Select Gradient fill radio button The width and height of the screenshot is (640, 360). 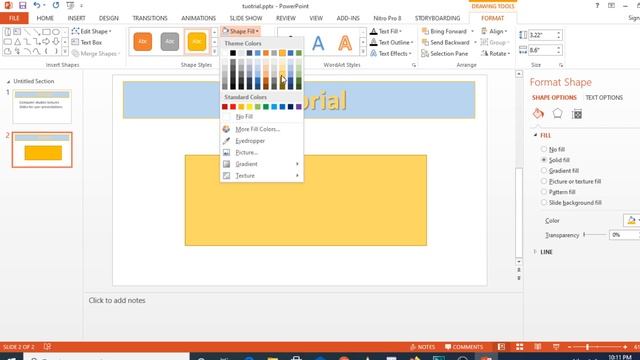pyautogui.click(x=544, y=171)
